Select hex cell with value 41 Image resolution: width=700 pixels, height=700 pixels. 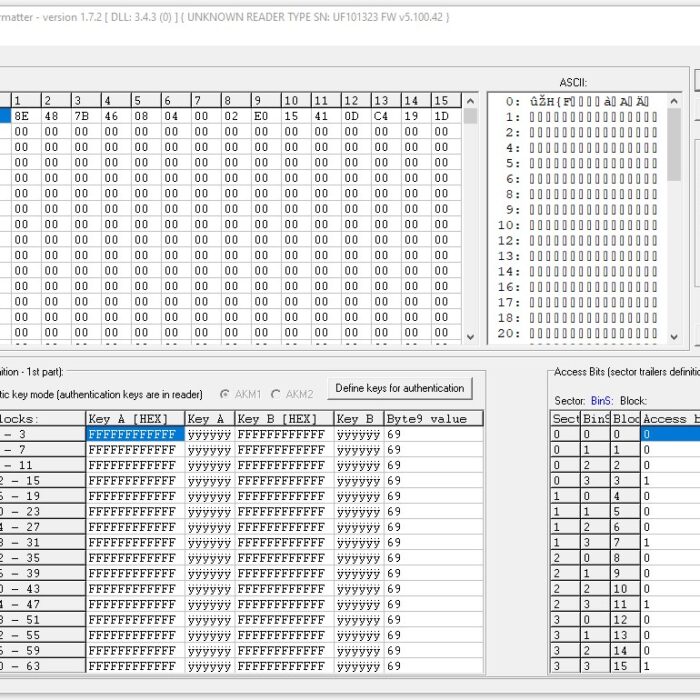click(x=325, y=116)
